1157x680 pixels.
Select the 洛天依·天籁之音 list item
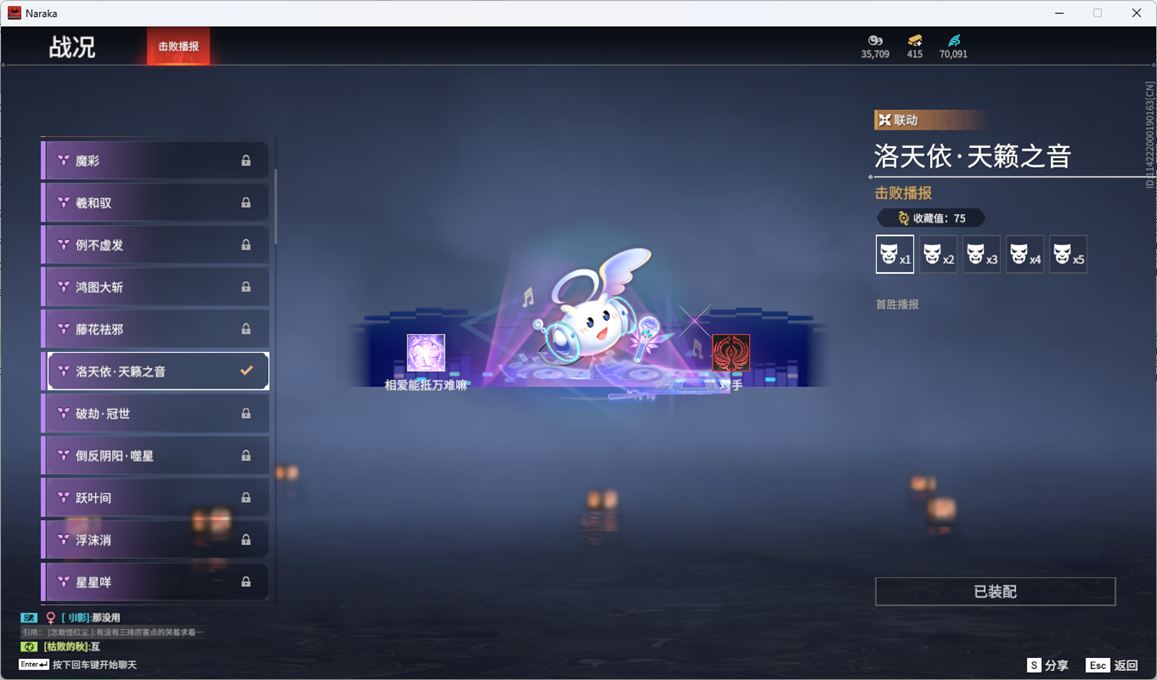155,371
